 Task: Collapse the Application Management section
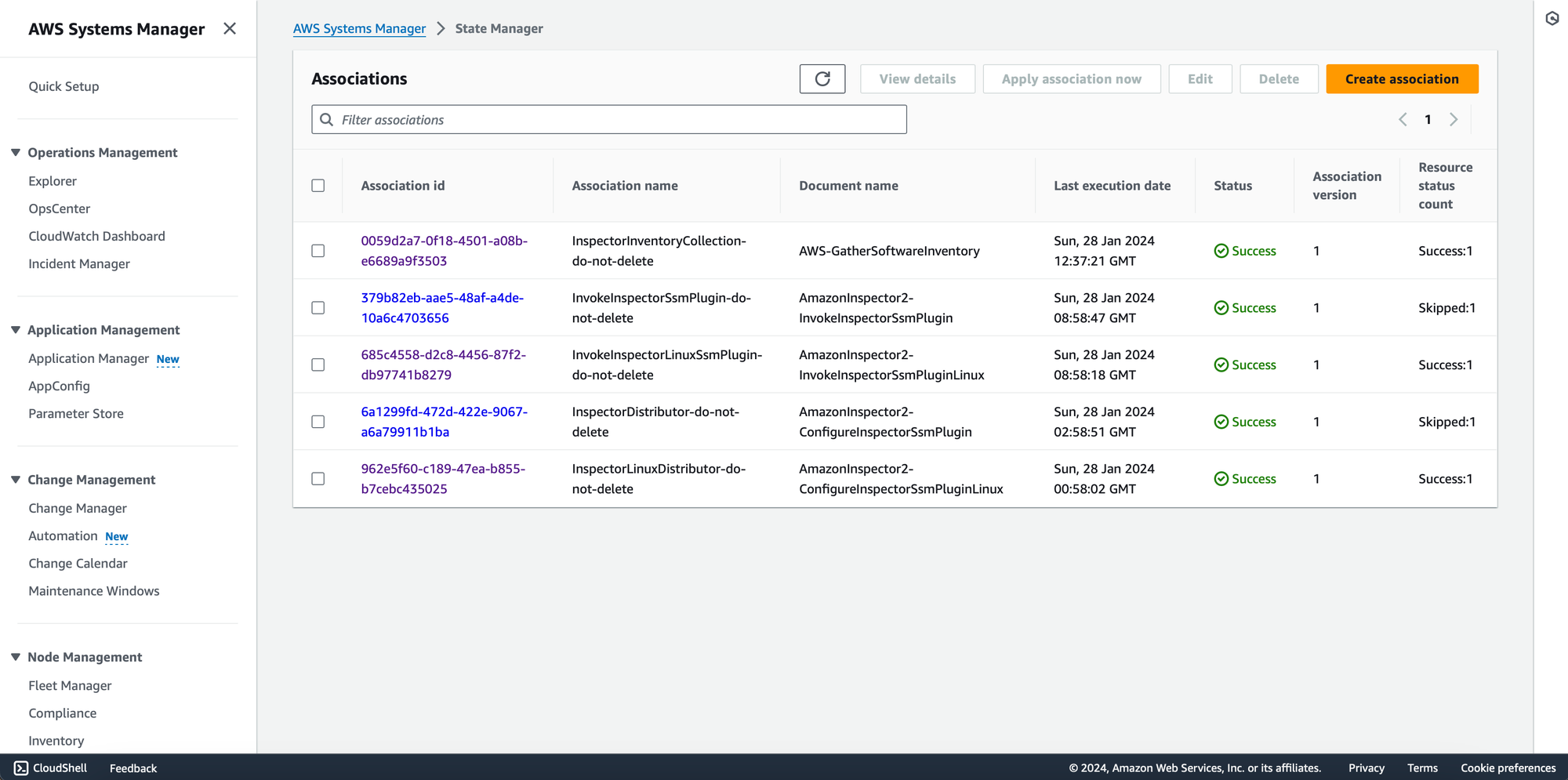16,330
